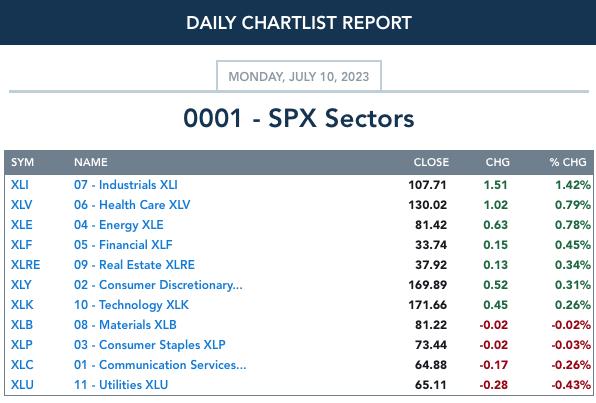596x403 pixels.
Task: Open 02 - Consumer Discretionary chart
Action: (158, 285)
